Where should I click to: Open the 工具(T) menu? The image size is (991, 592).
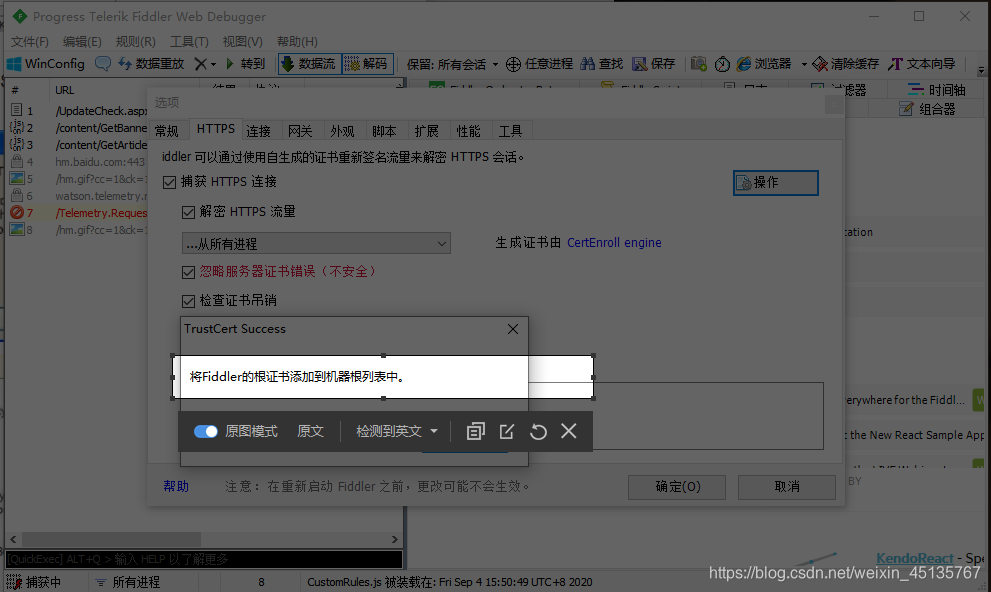(189, 42)
